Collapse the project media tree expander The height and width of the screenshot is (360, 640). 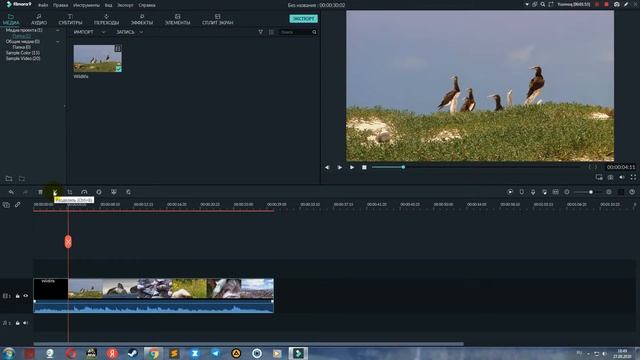point(58,30)
